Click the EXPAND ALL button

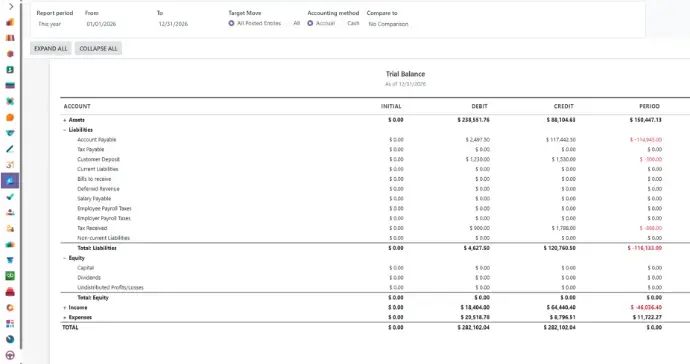pos(51,48)
